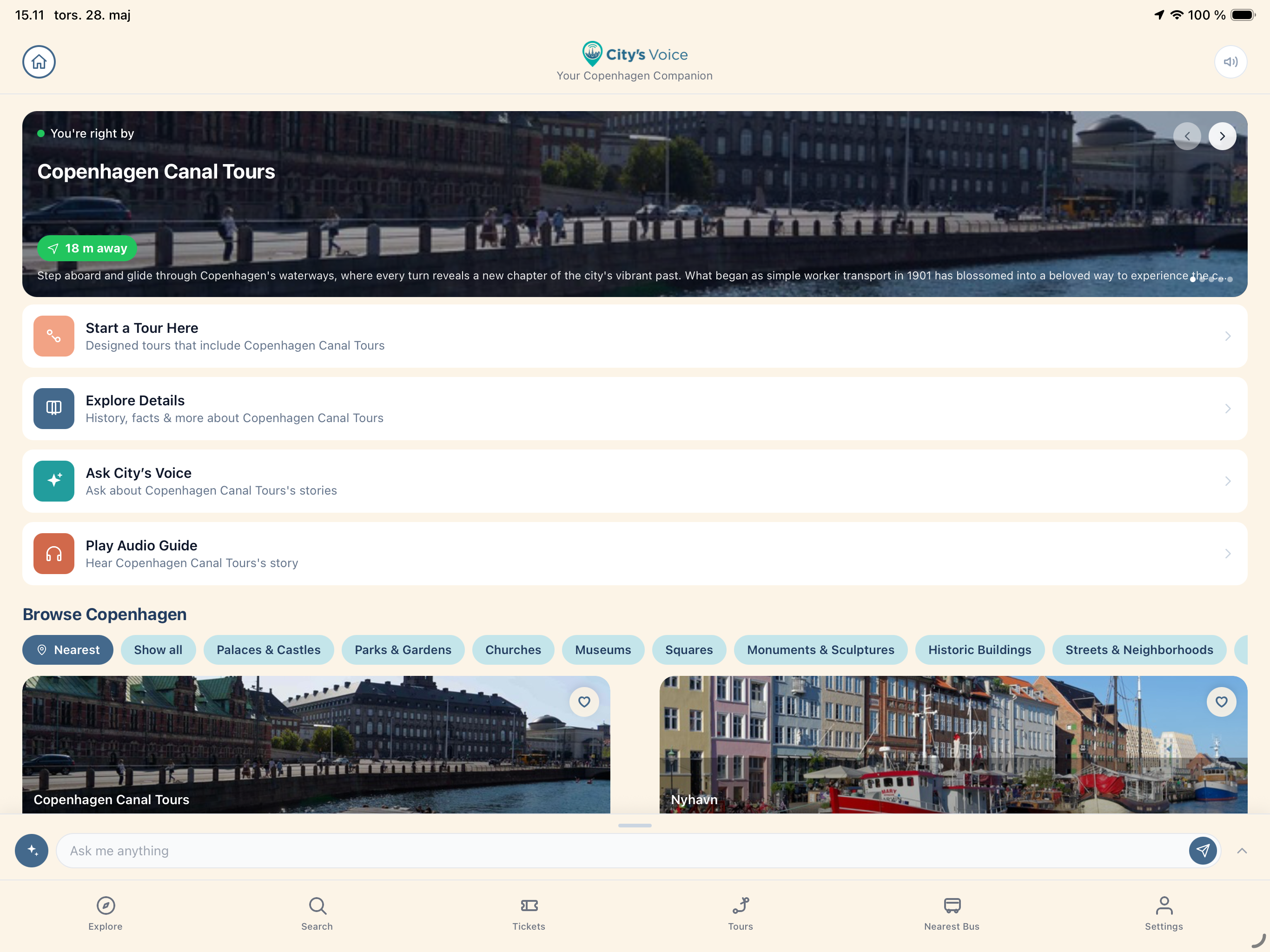Tap the battery status indicator
The width and height of the screenshot is (1270, 952).
coord(1243,15)
